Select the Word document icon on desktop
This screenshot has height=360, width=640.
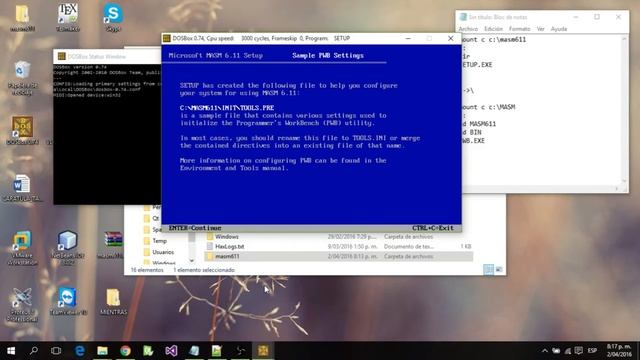[22, 188]
